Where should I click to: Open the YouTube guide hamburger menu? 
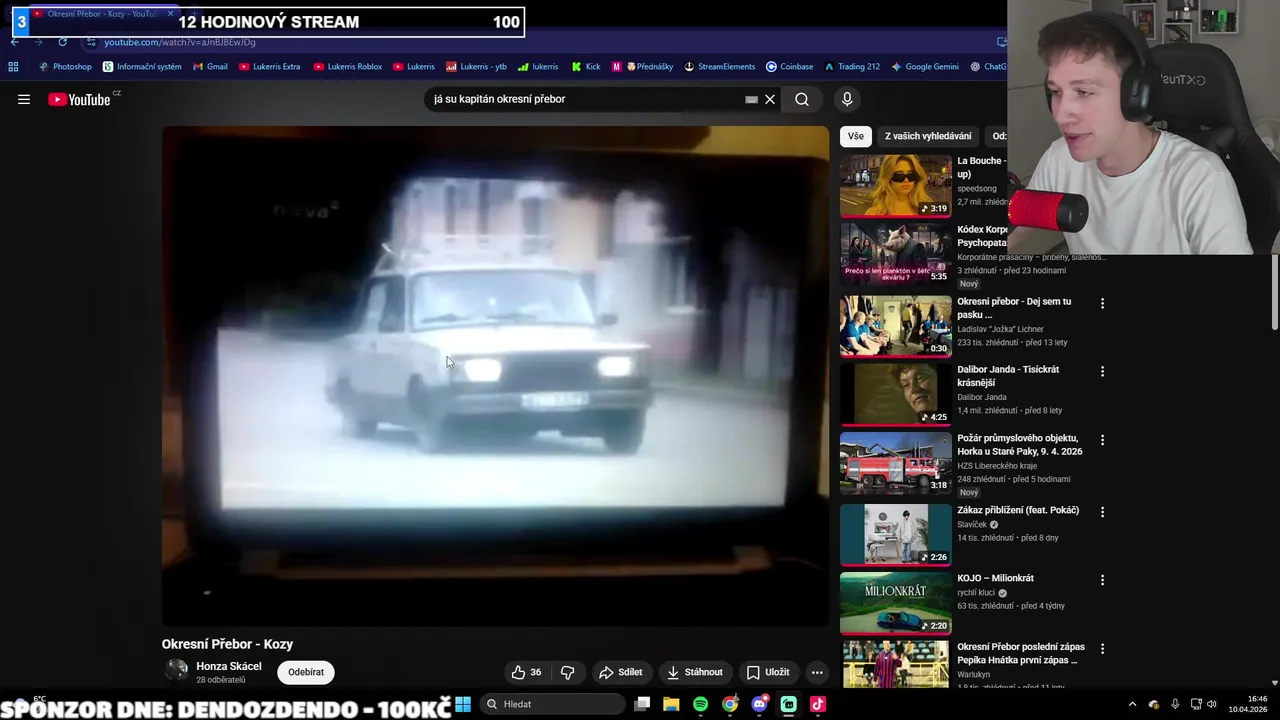pos(24,99)
